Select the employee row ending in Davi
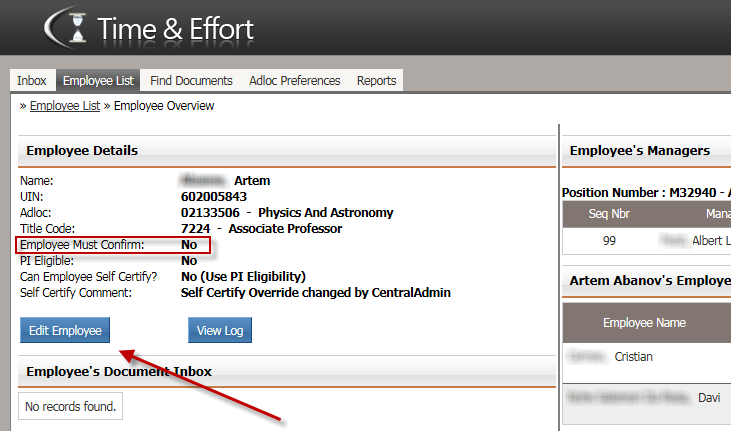This screenshot has height=431, width=731. [x=644, y=398]
